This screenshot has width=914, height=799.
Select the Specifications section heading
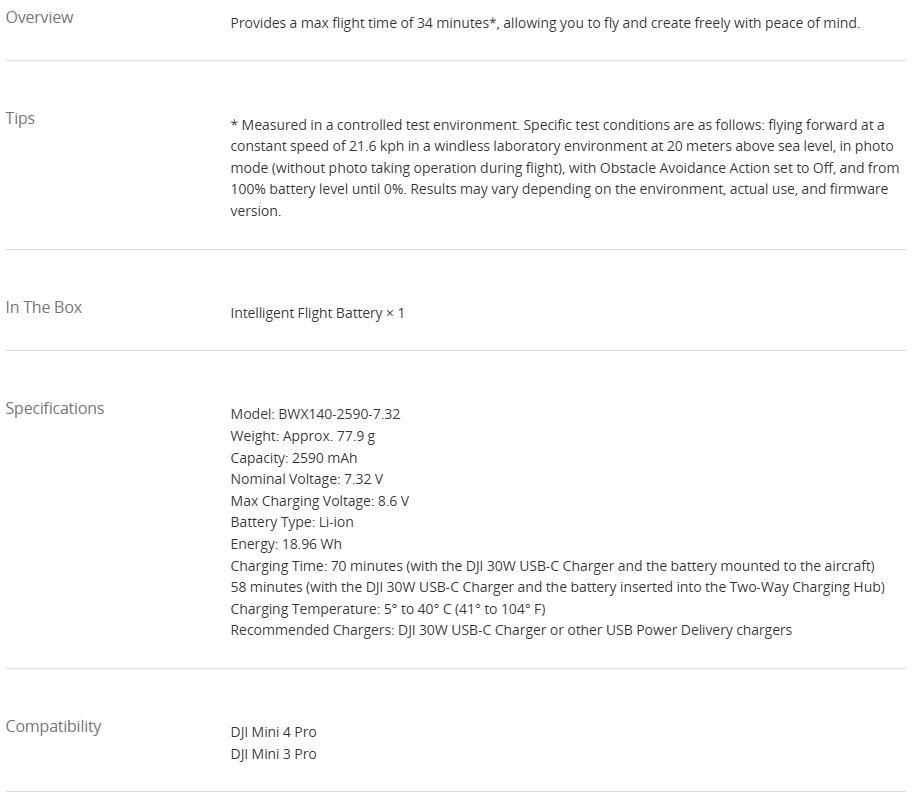click(55, 408)
